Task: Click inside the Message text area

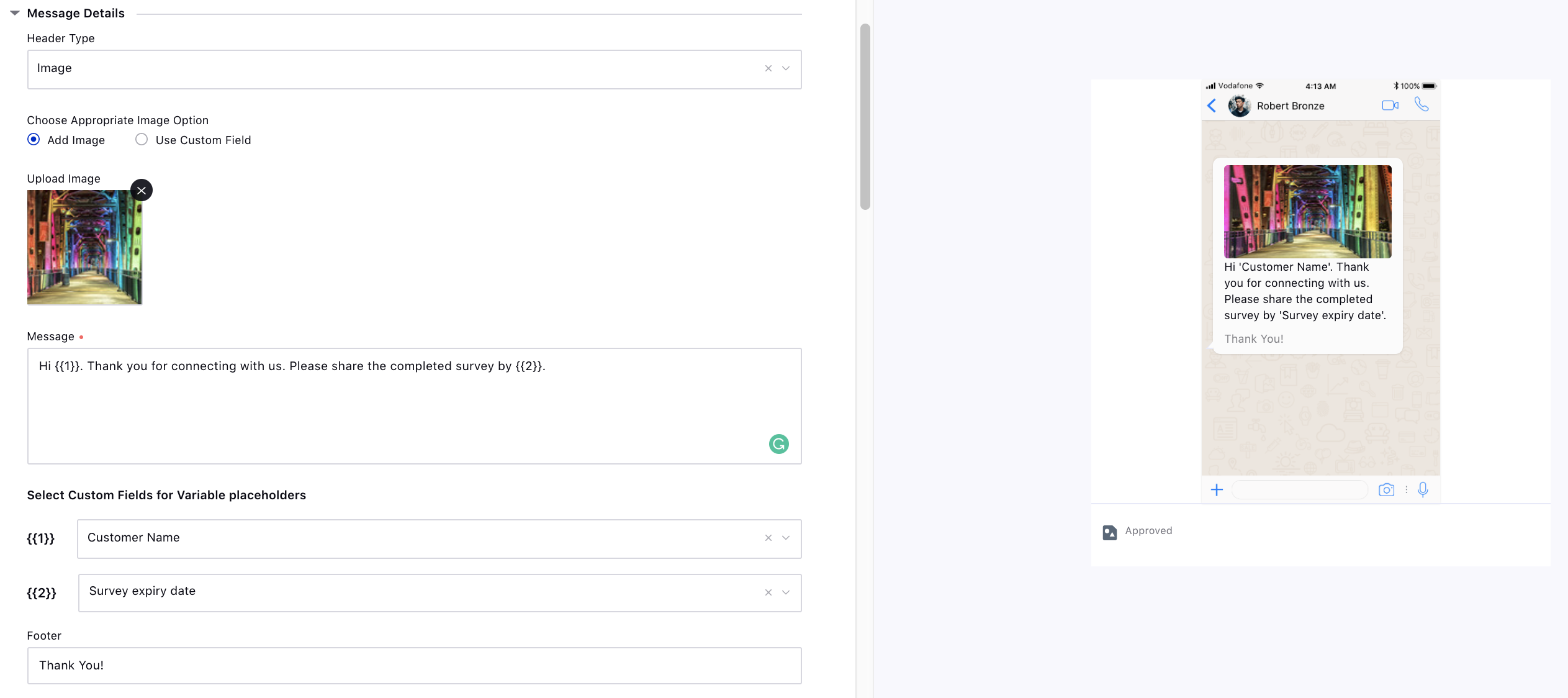Action: [x=414, y=406]
